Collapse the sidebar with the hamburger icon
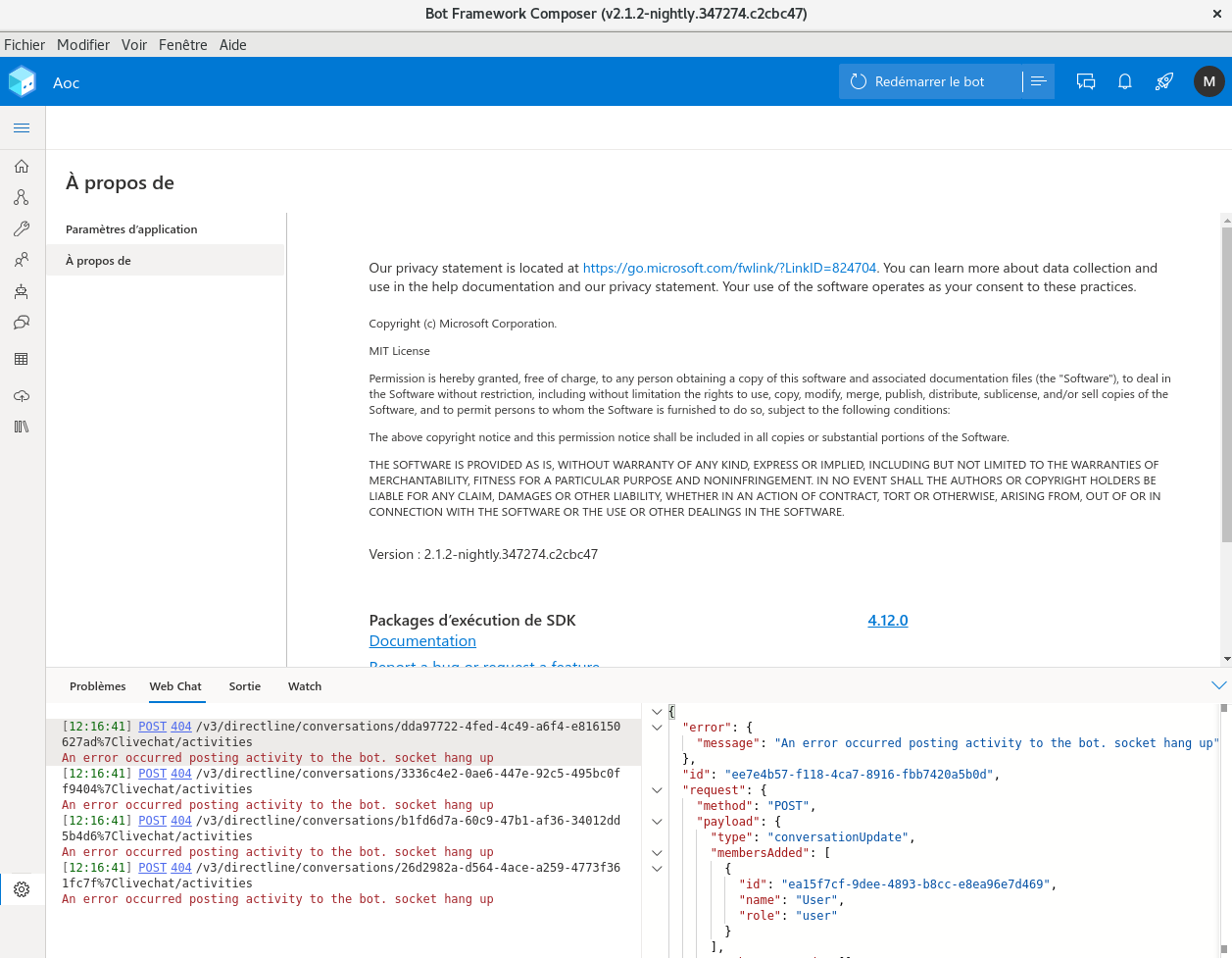This screenshot has height=958, width=1232. pyautogui.click(x=22, y=127)
